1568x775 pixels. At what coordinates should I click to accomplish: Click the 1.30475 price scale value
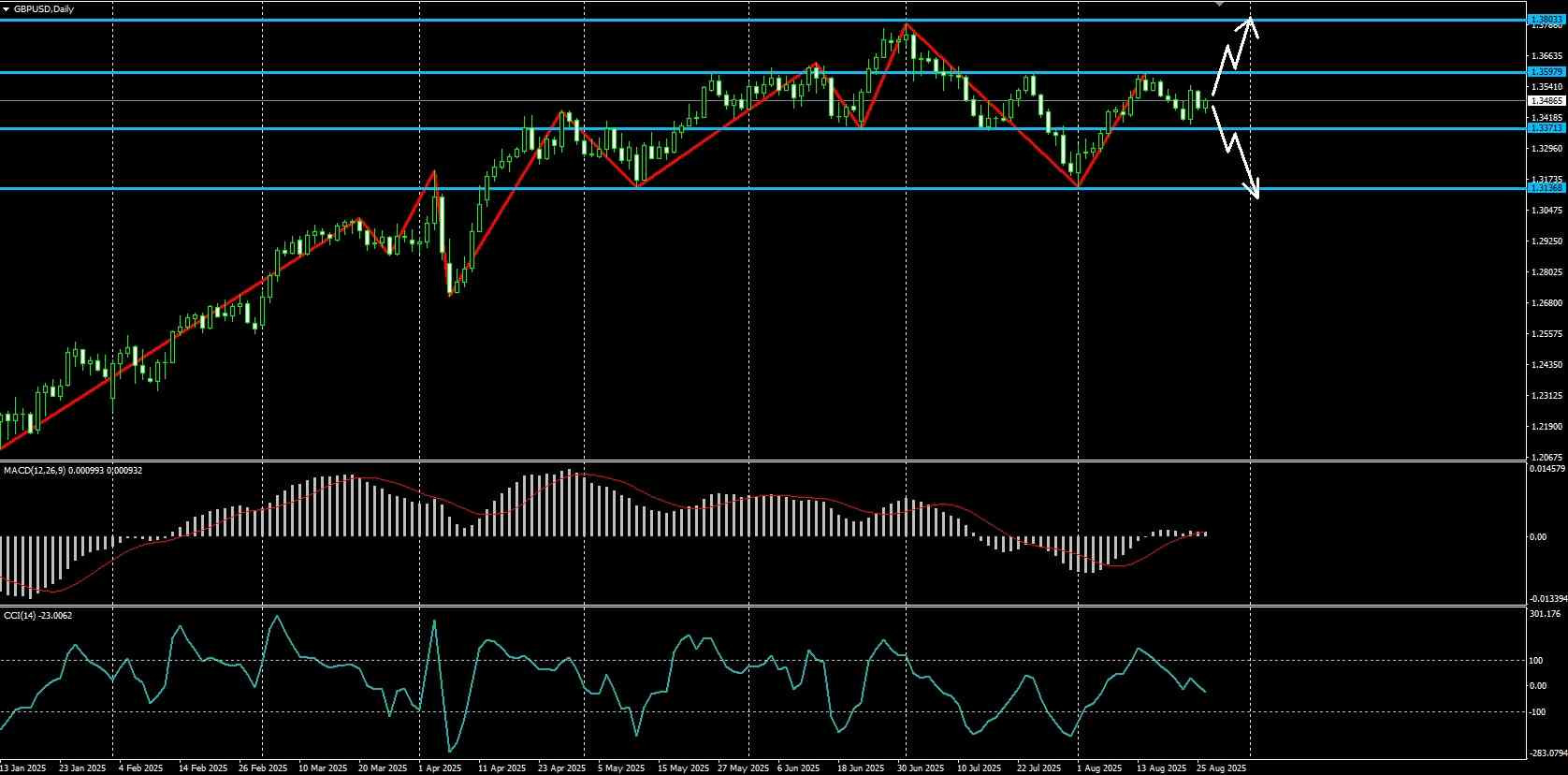pyautogui.click(x=1547, y=210)
